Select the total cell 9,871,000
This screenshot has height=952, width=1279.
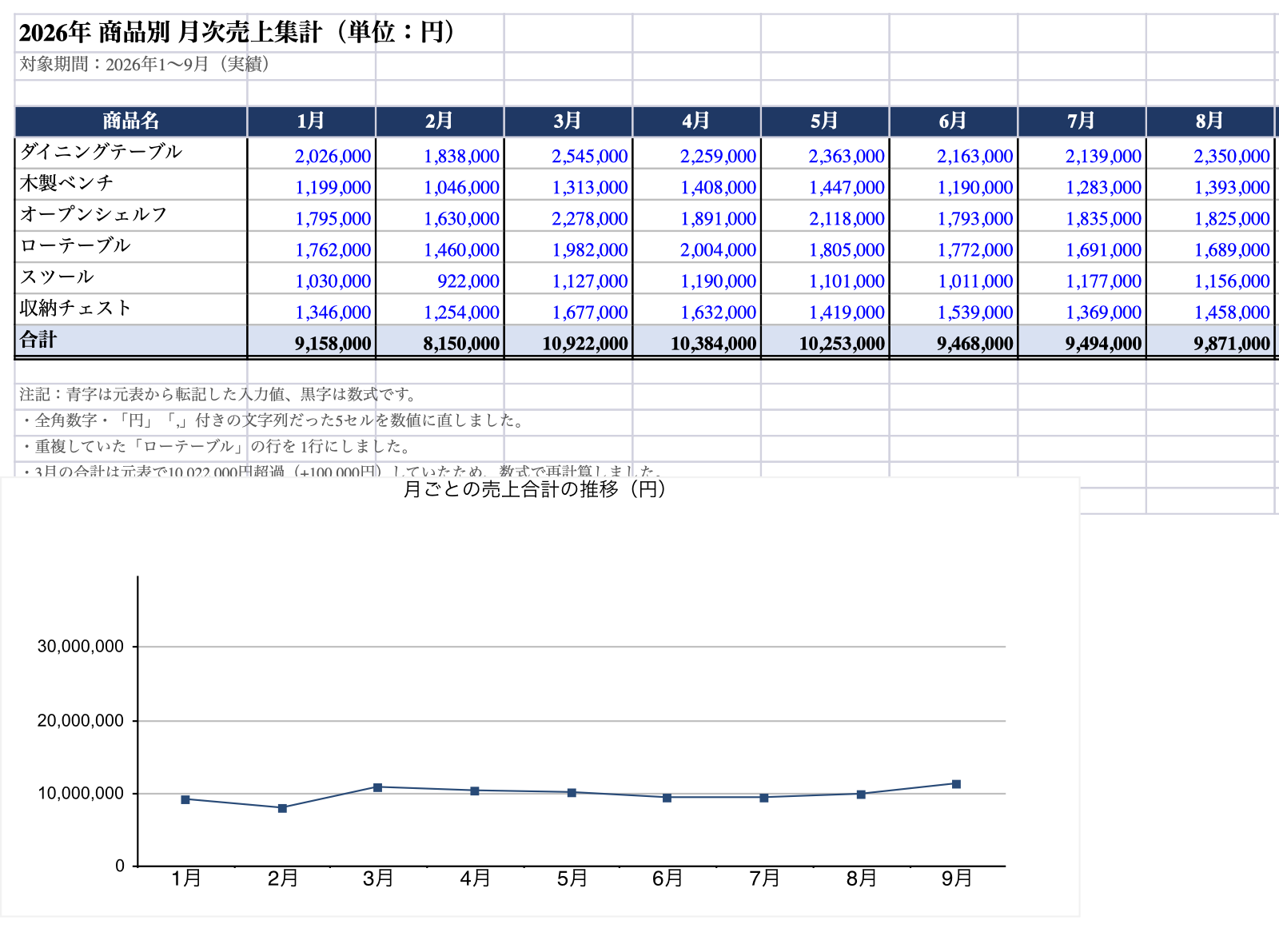1209,342
